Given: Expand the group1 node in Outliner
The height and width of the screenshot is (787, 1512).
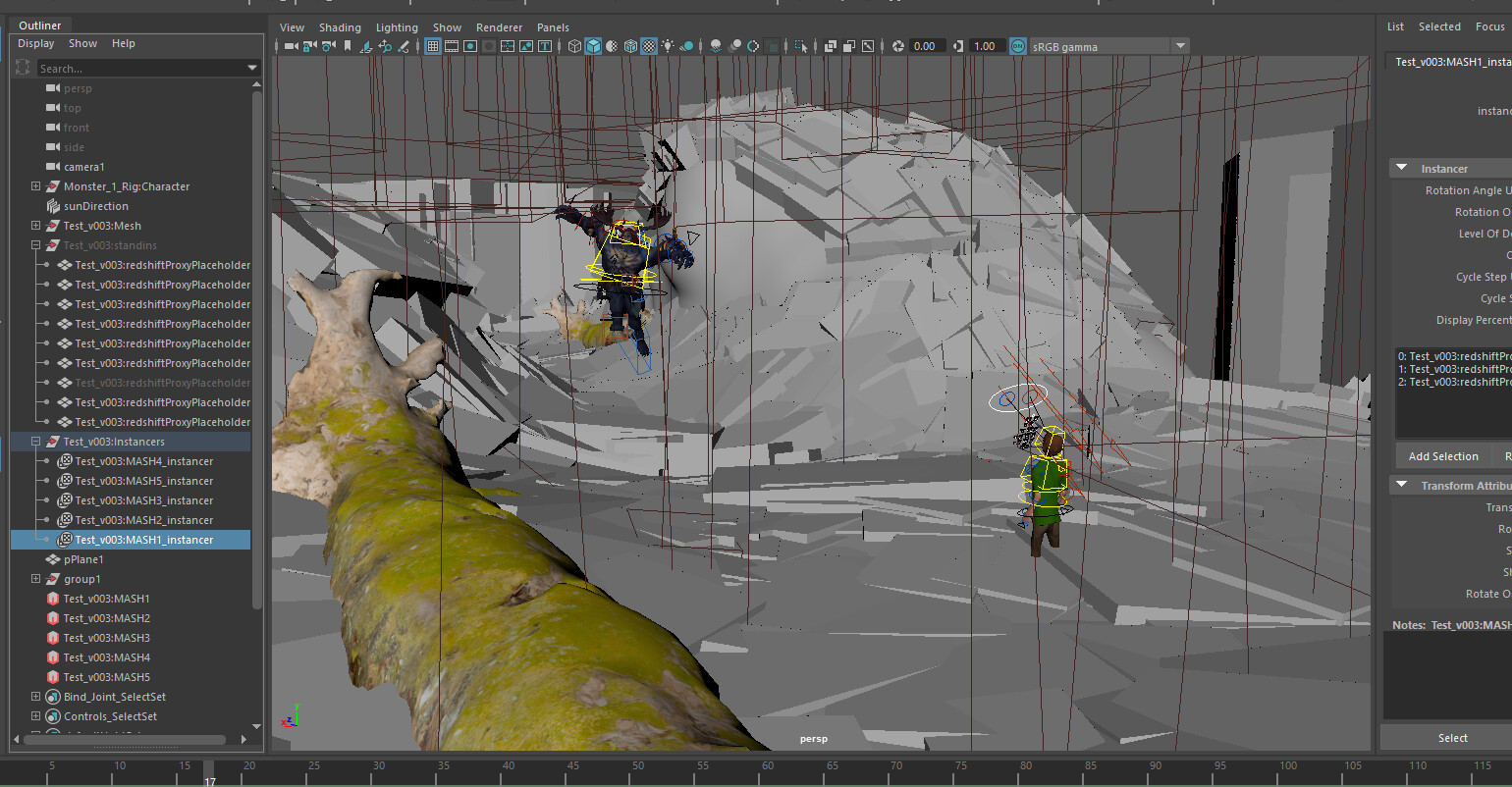Looking at the screenshot, I should pos(36,579).
